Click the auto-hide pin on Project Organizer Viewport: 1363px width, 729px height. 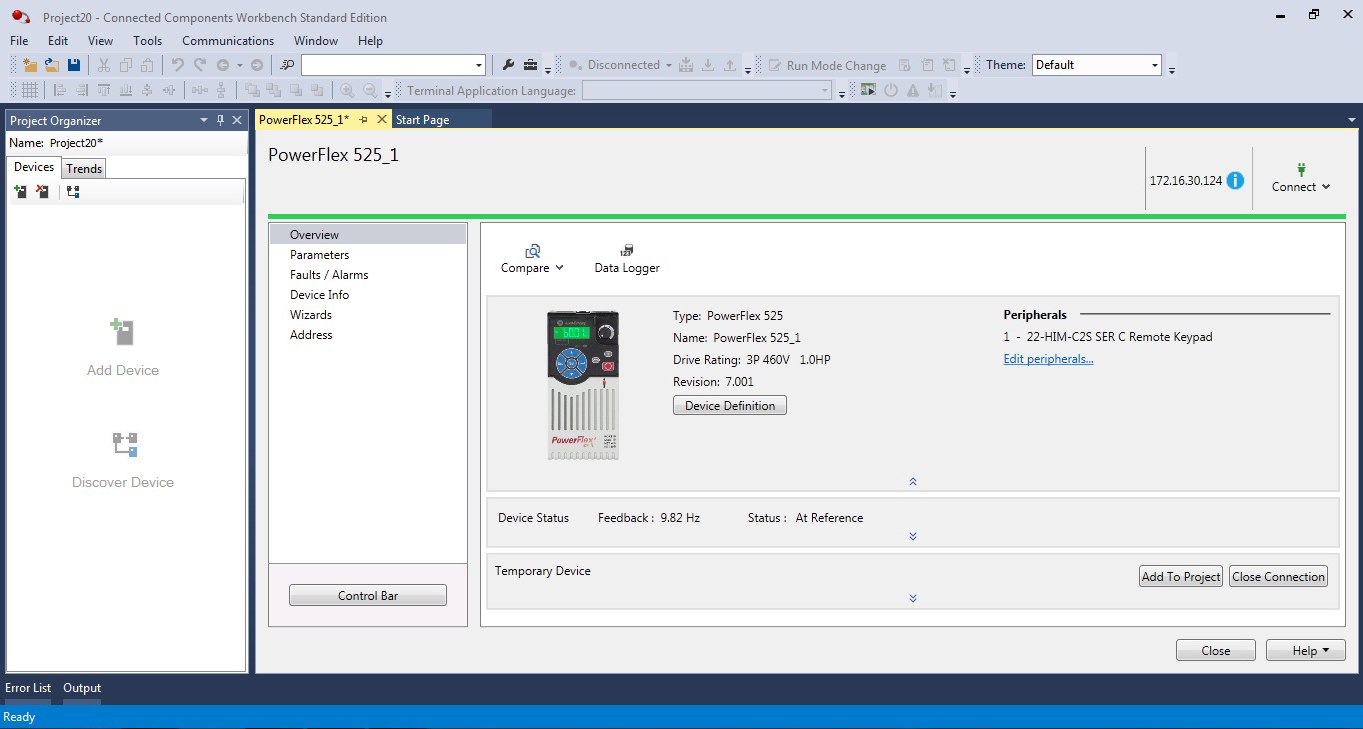[x=221, y=120]
